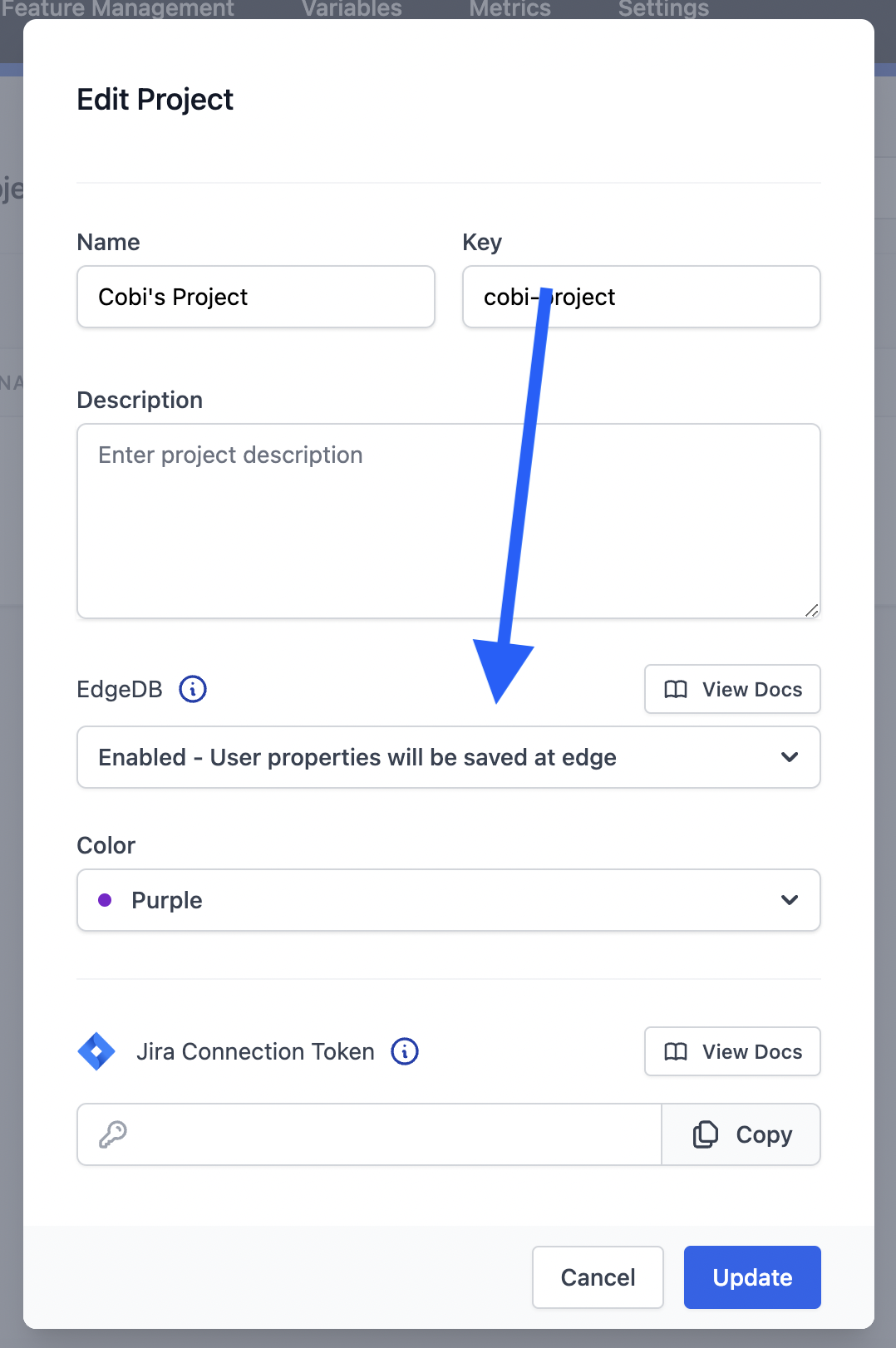The image size is (896, 1348).
Task: Click the book icon beside Jira documentation
Action: [x=675, y=1051]
